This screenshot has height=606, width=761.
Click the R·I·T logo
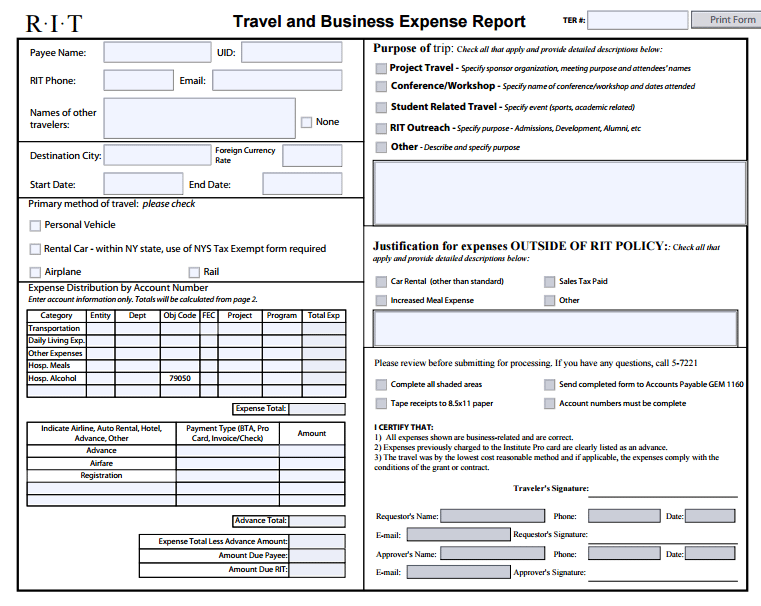pos(54,23)
